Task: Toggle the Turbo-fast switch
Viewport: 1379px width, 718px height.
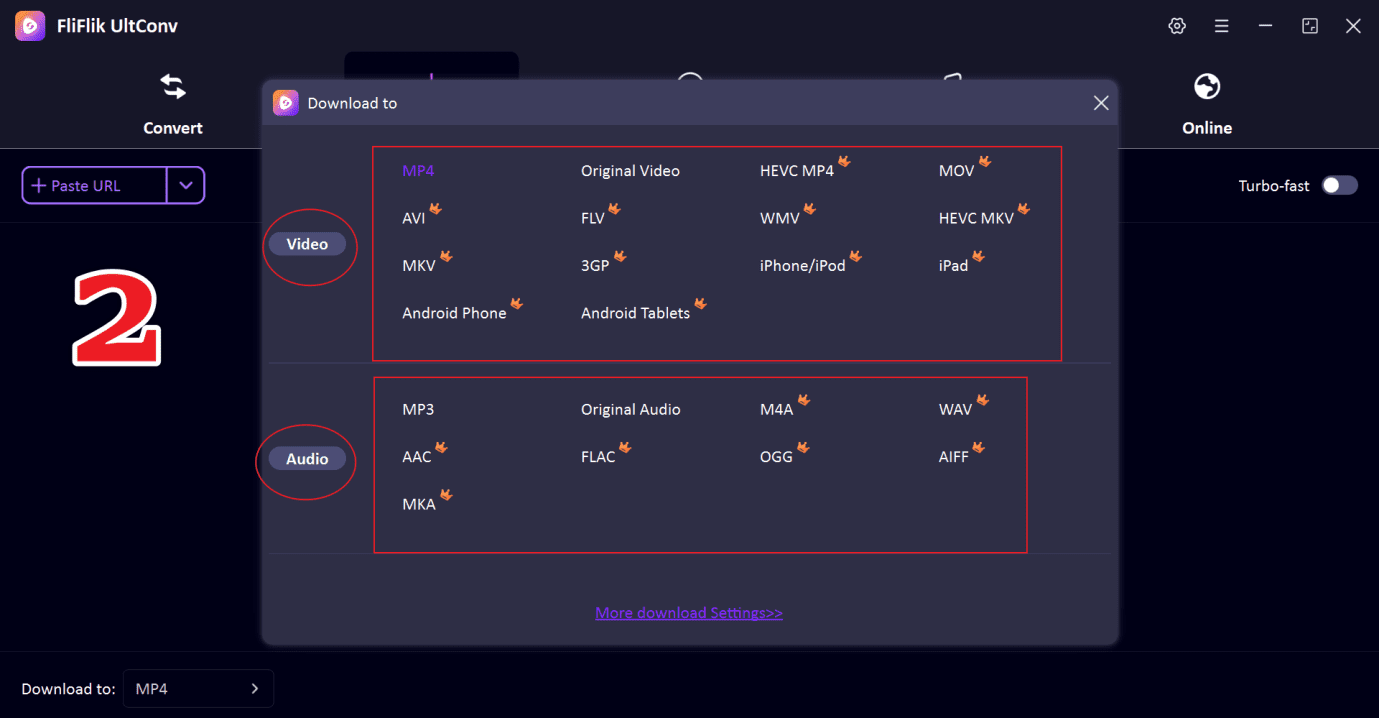Action: pyautogui.click(x=1339, y=185)
